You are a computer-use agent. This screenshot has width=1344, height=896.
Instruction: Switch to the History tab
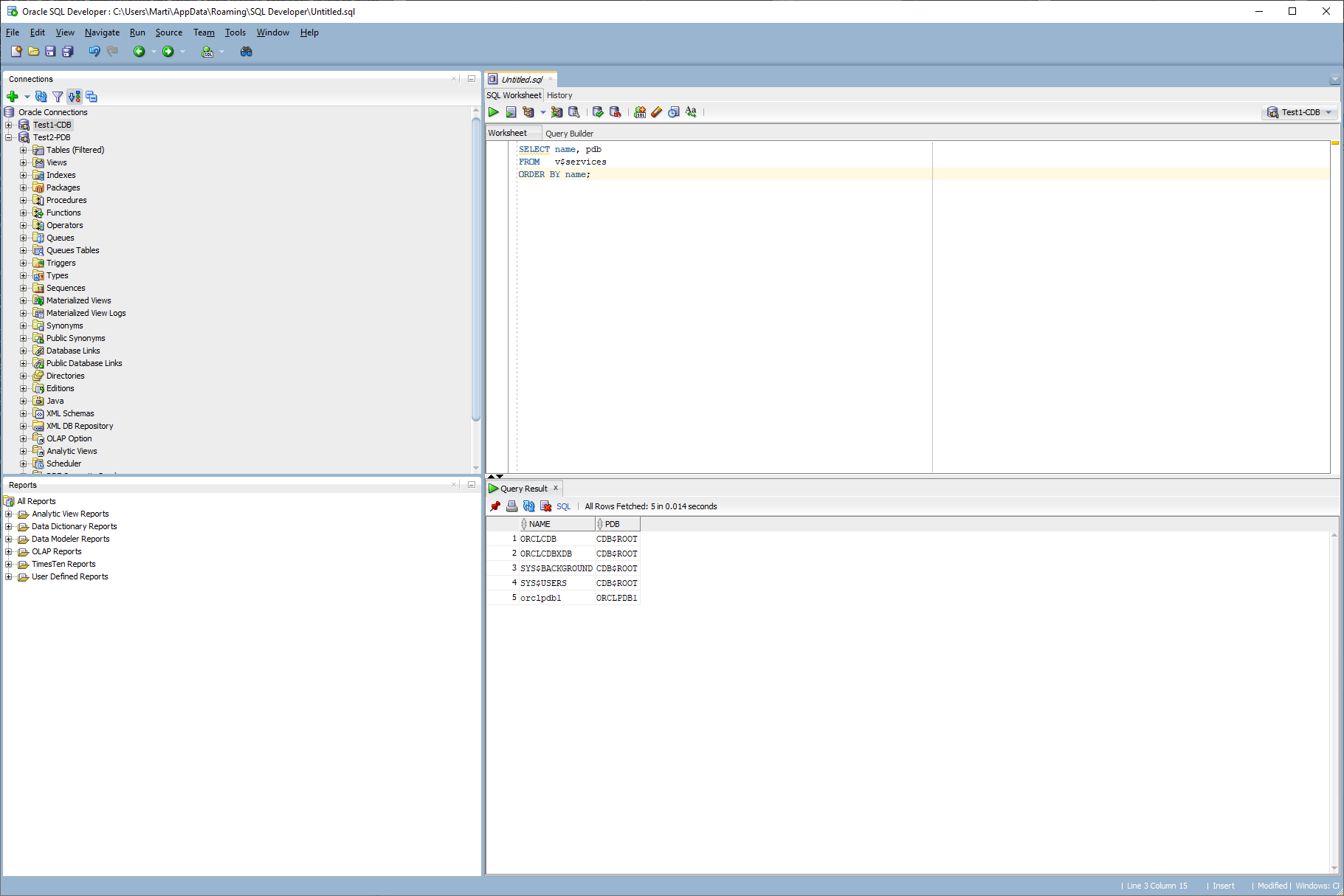click(x=559, y=95)
